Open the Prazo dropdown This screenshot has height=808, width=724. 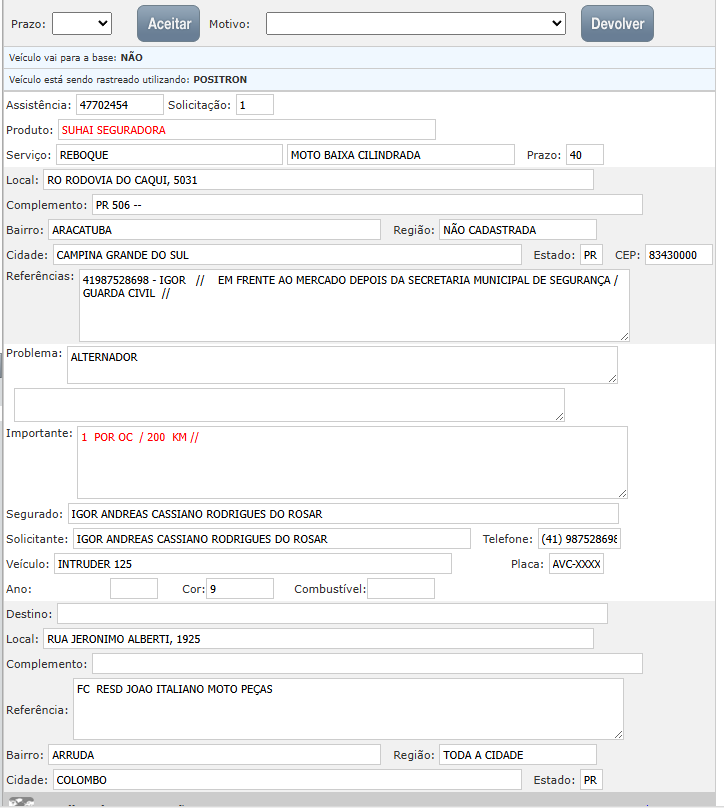[82, 23]
